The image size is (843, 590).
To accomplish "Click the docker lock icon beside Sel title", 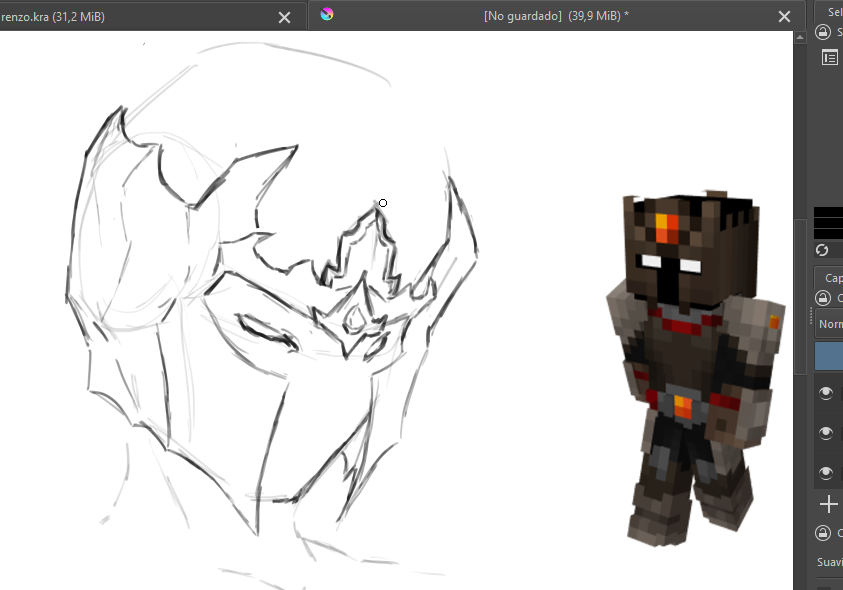I will (x=823, y=31).
